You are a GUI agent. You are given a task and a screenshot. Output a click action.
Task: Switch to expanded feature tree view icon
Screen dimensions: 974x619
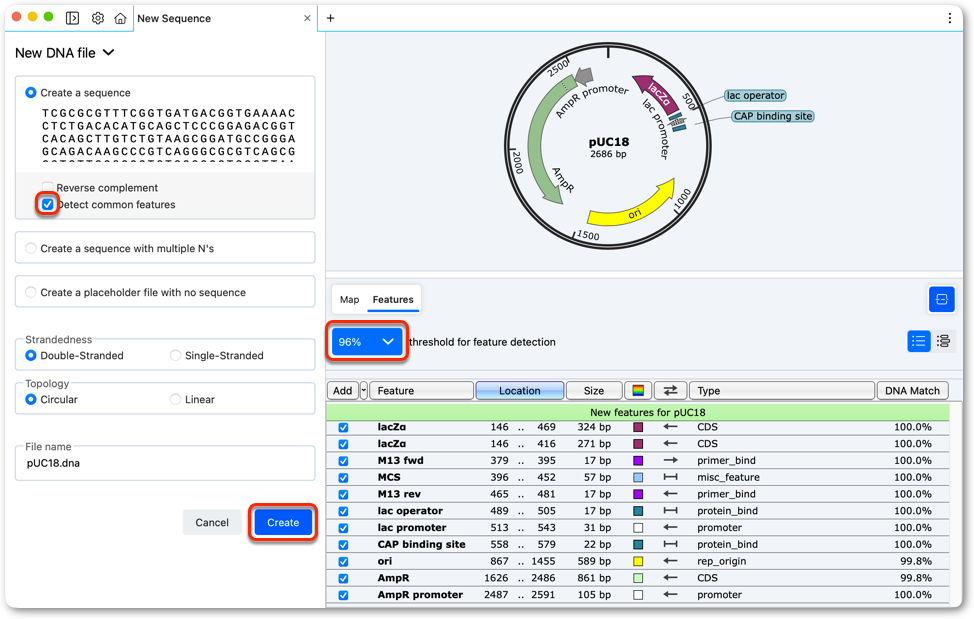943,341
